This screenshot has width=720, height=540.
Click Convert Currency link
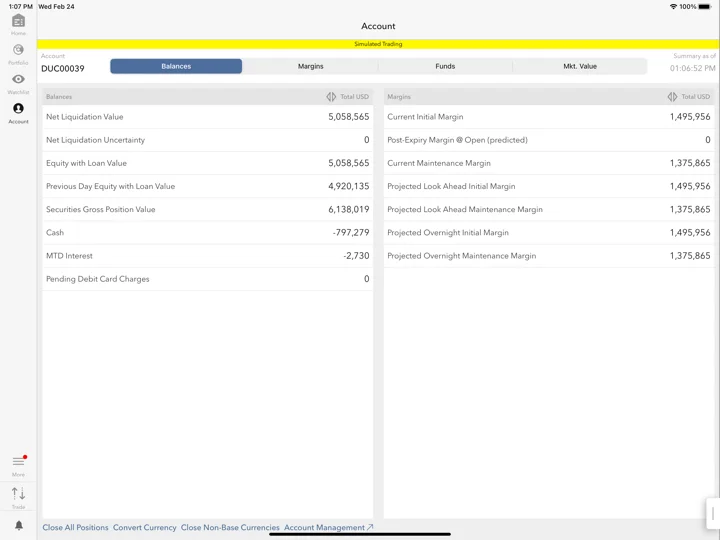tap(145, 528)
